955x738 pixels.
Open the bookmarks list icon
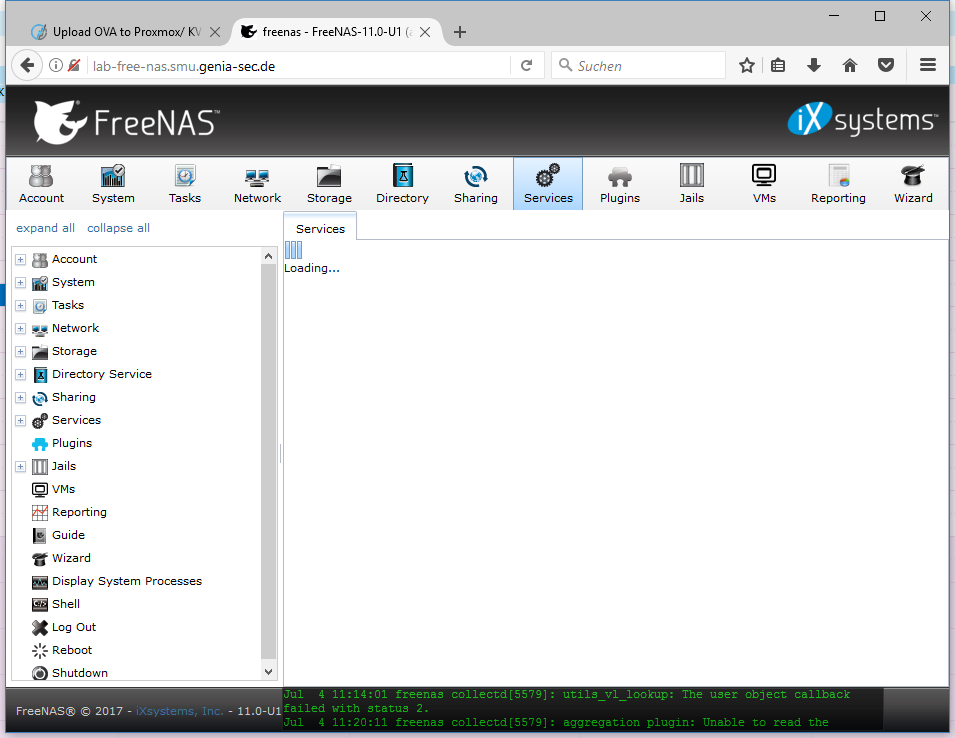(x=778, y=65)
